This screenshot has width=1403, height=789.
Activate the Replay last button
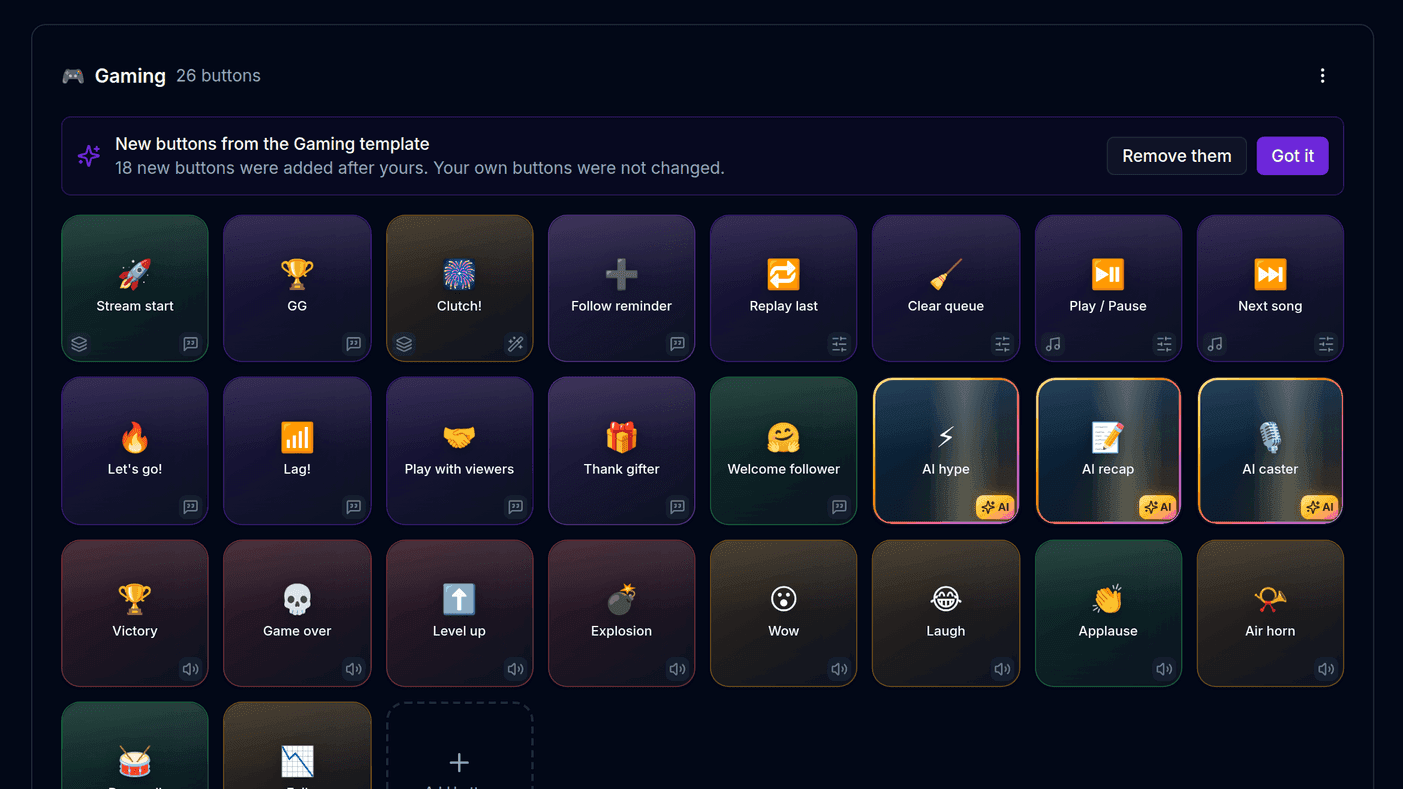783,288
